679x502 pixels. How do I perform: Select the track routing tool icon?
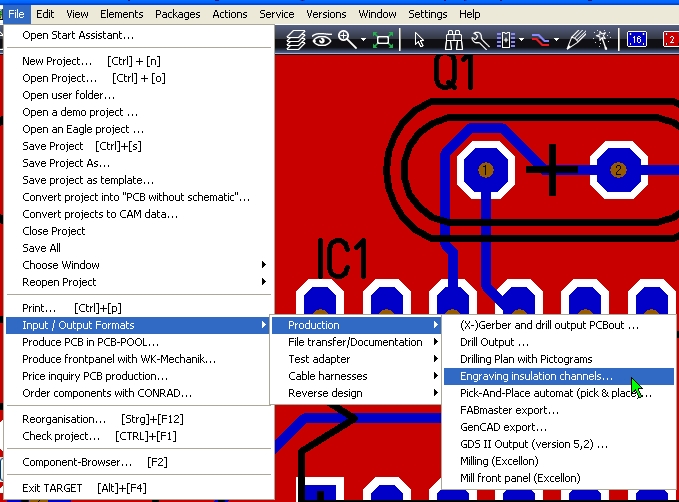coord(539,40)
